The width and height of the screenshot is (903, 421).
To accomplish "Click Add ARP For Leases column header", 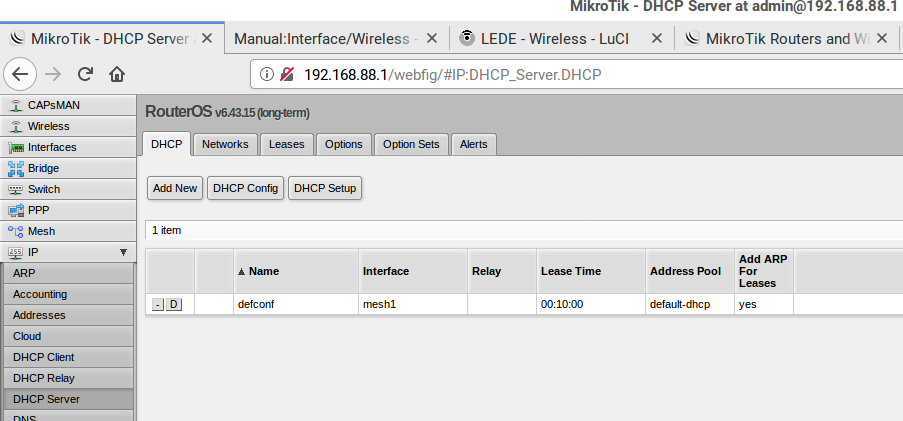I will pyautogui.click(x=764, y=271).
